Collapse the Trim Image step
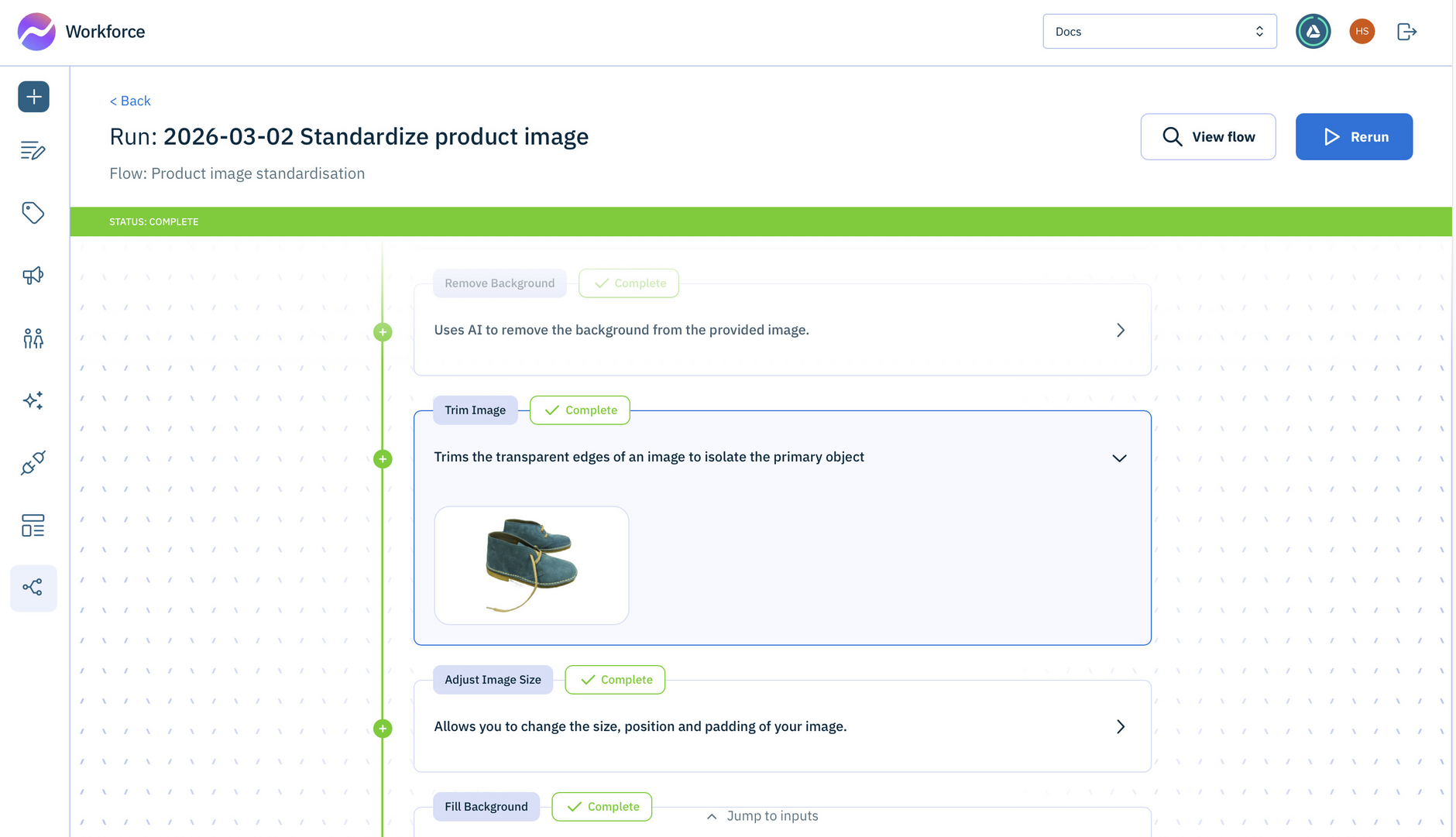 [x=1119, y=458]
